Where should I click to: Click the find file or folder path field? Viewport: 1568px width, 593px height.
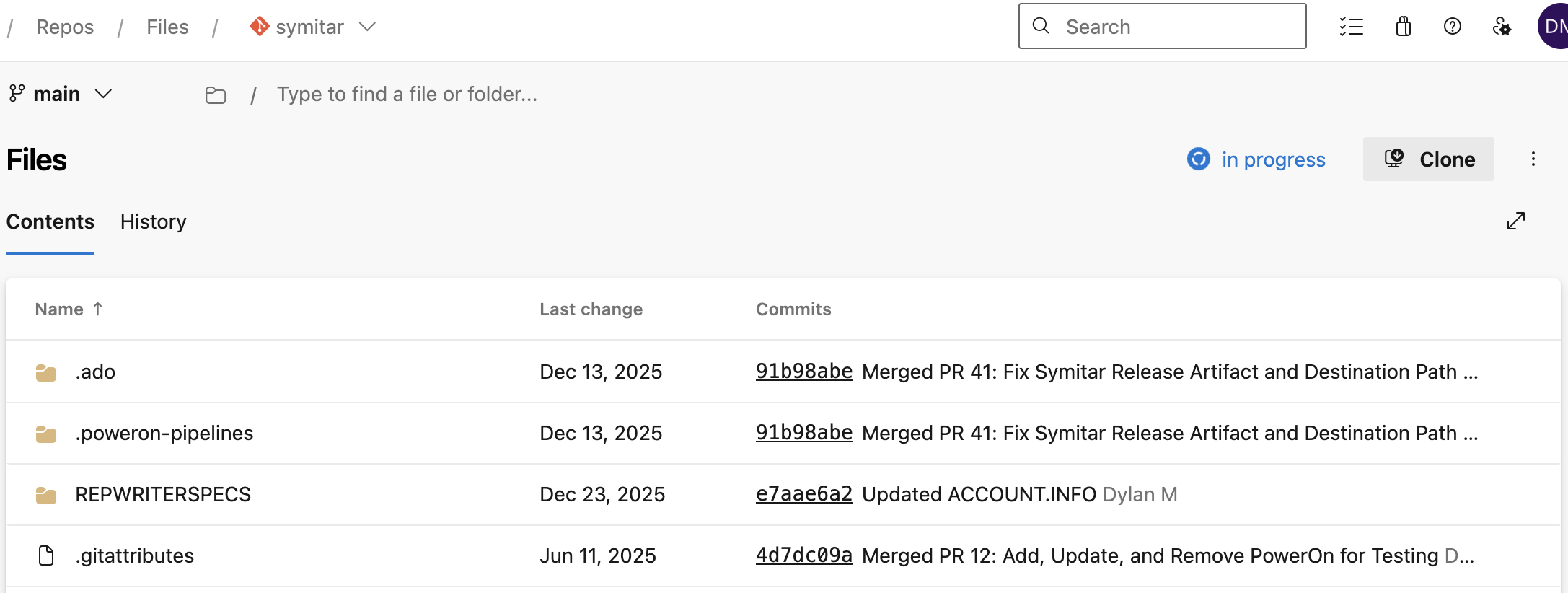click(x=408, y=94)
